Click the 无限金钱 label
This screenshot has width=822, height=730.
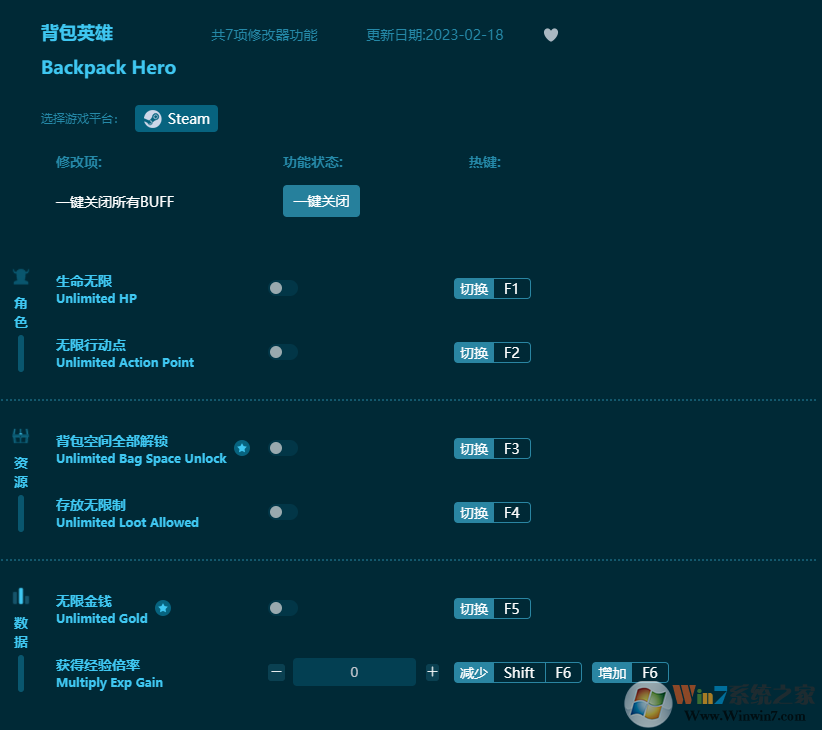(84, 601)
